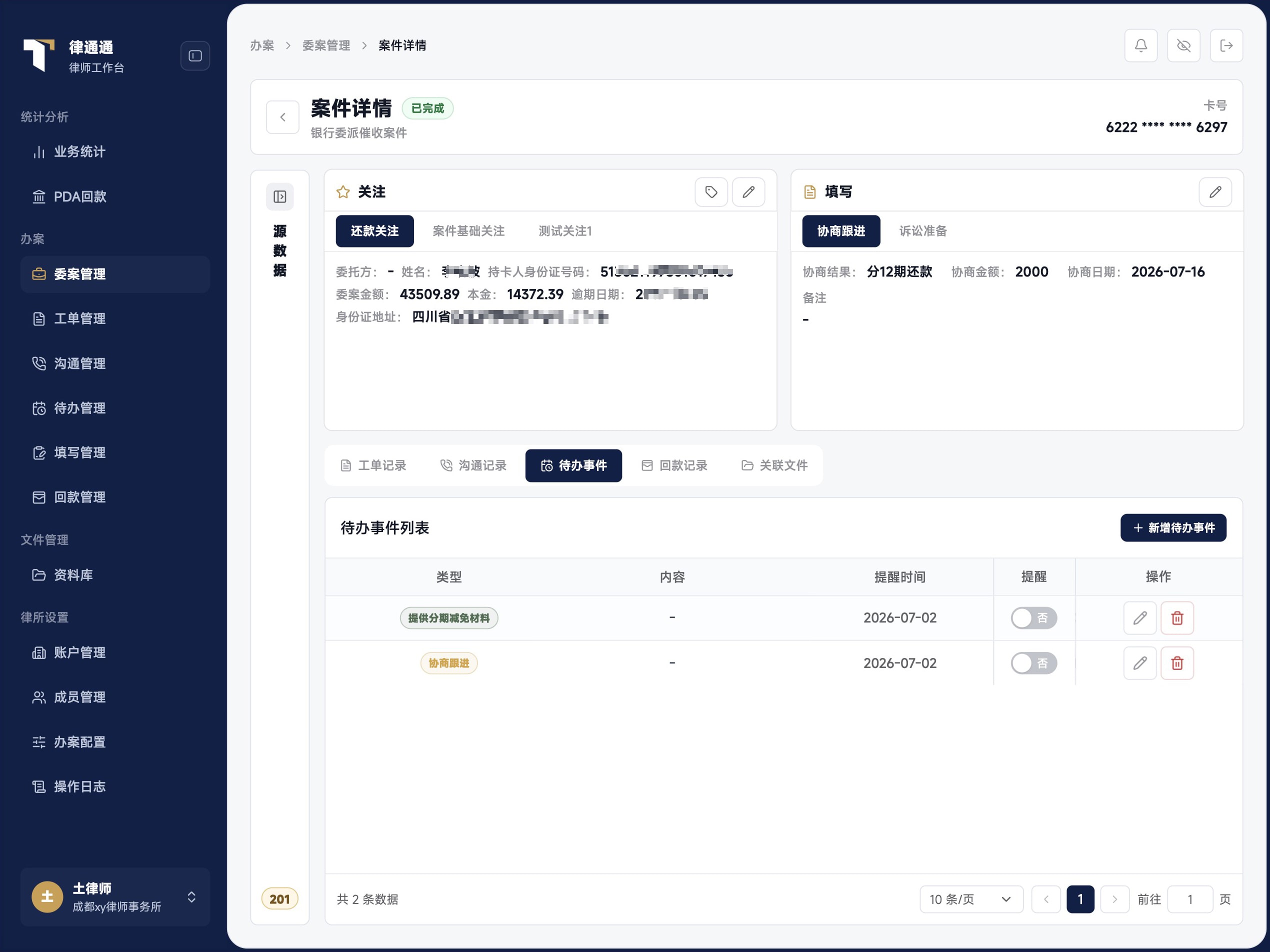Expand the 土律师 account switcher

pos(115,897)
